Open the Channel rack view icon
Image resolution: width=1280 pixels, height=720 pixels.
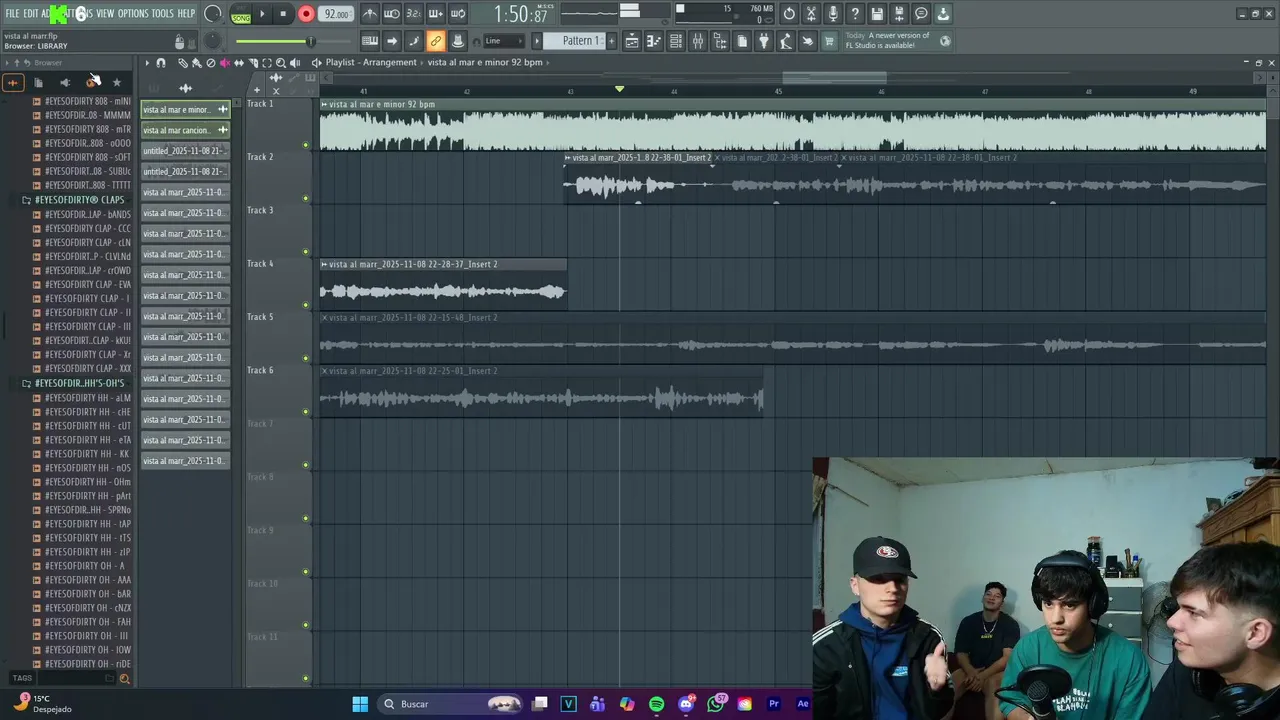coord(676,41)
